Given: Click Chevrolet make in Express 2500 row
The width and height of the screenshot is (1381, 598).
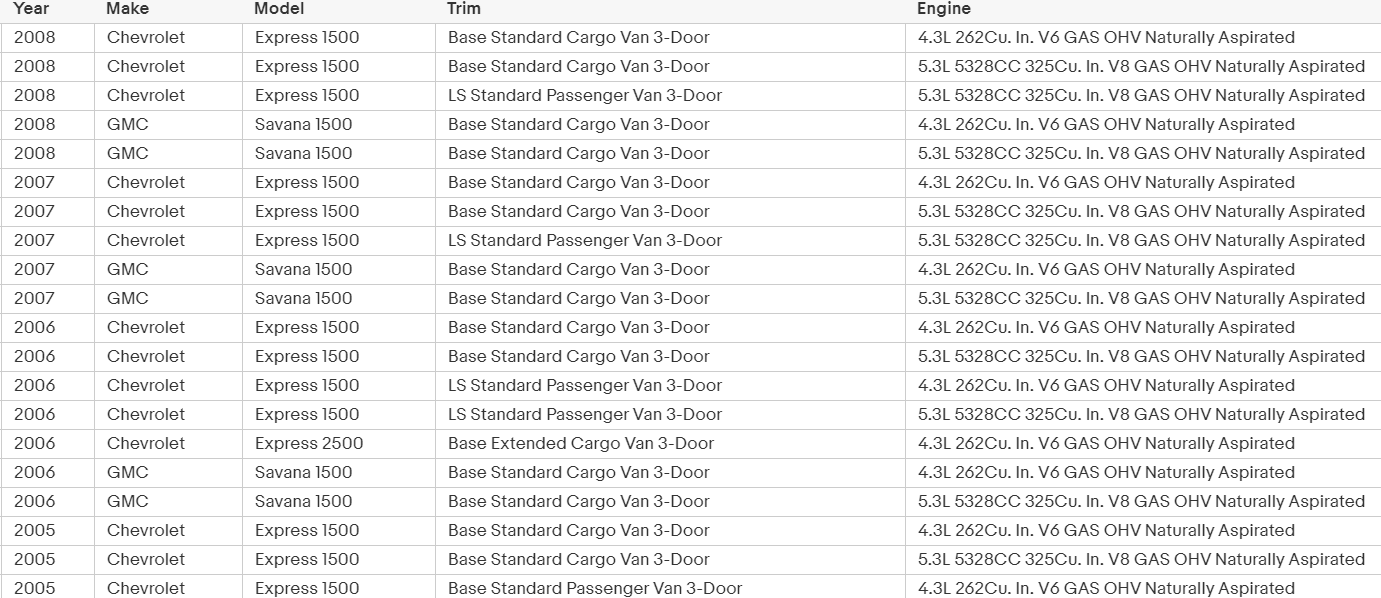Looking at the screenshot, I should click(x=146, y=443).
